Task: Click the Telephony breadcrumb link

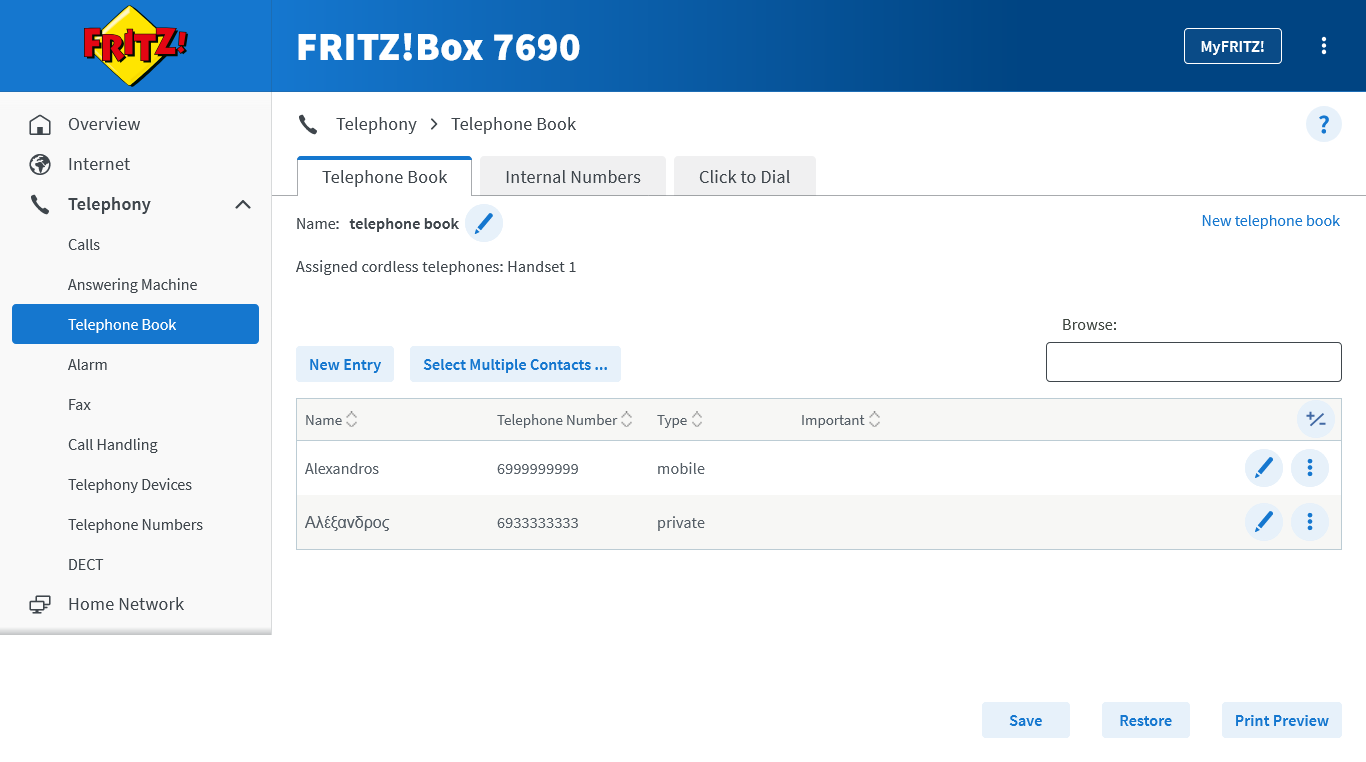Action: tap(376, 124)
